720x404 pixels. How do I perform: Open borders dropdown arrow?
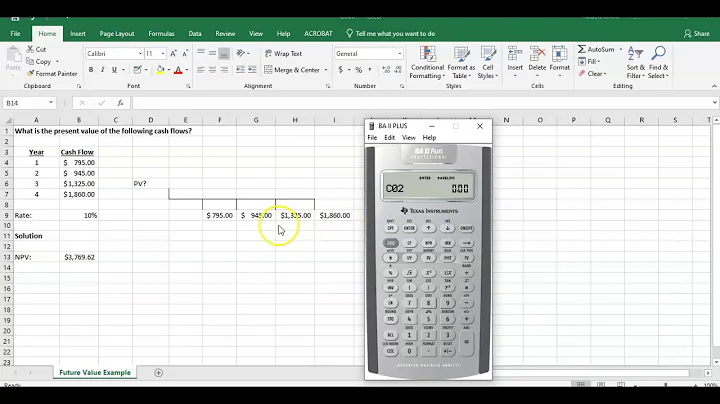[146, 70]
